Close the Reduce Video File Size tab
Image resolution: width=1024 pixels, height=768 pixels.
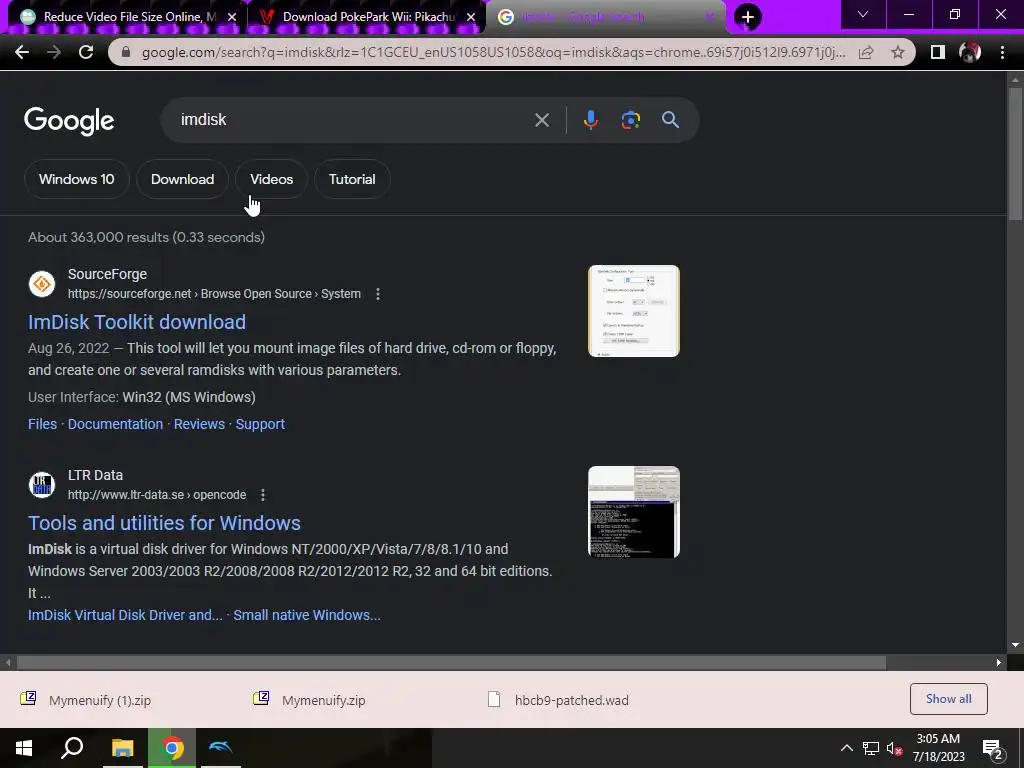(232, 17)
